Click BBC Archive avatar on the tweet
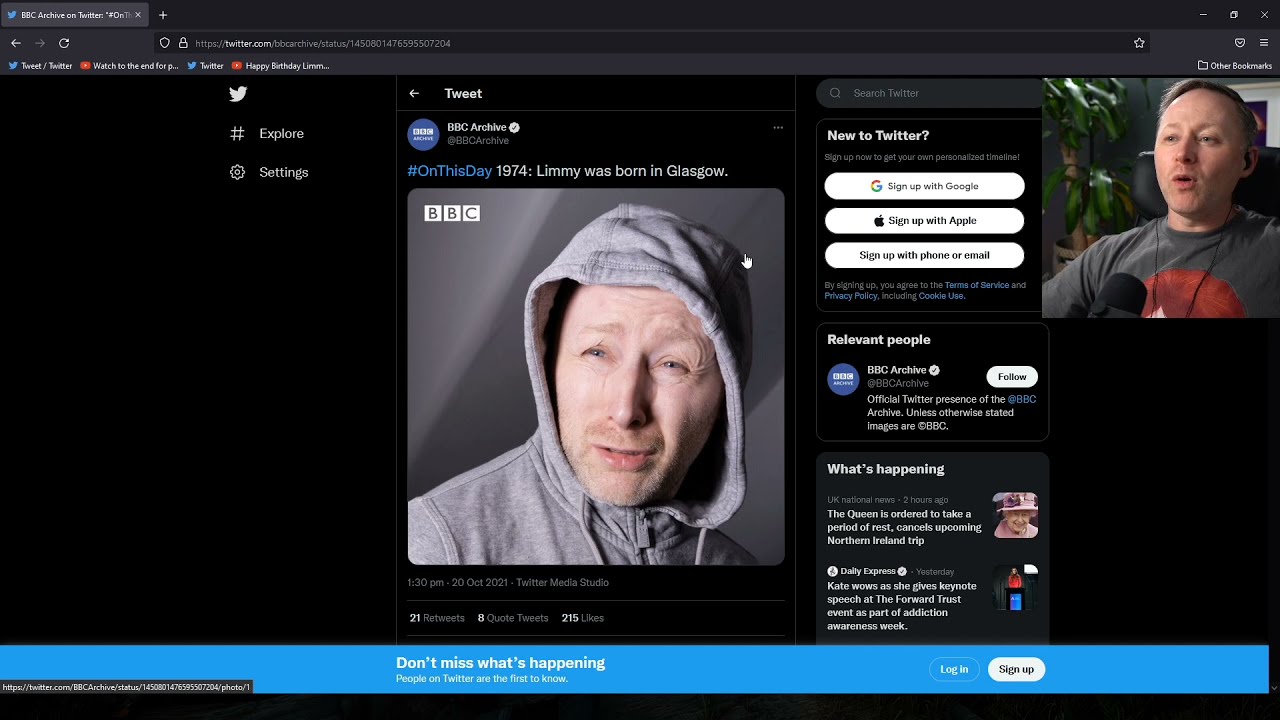This screenshot has width=1280, height=720. tap(423, 134)
